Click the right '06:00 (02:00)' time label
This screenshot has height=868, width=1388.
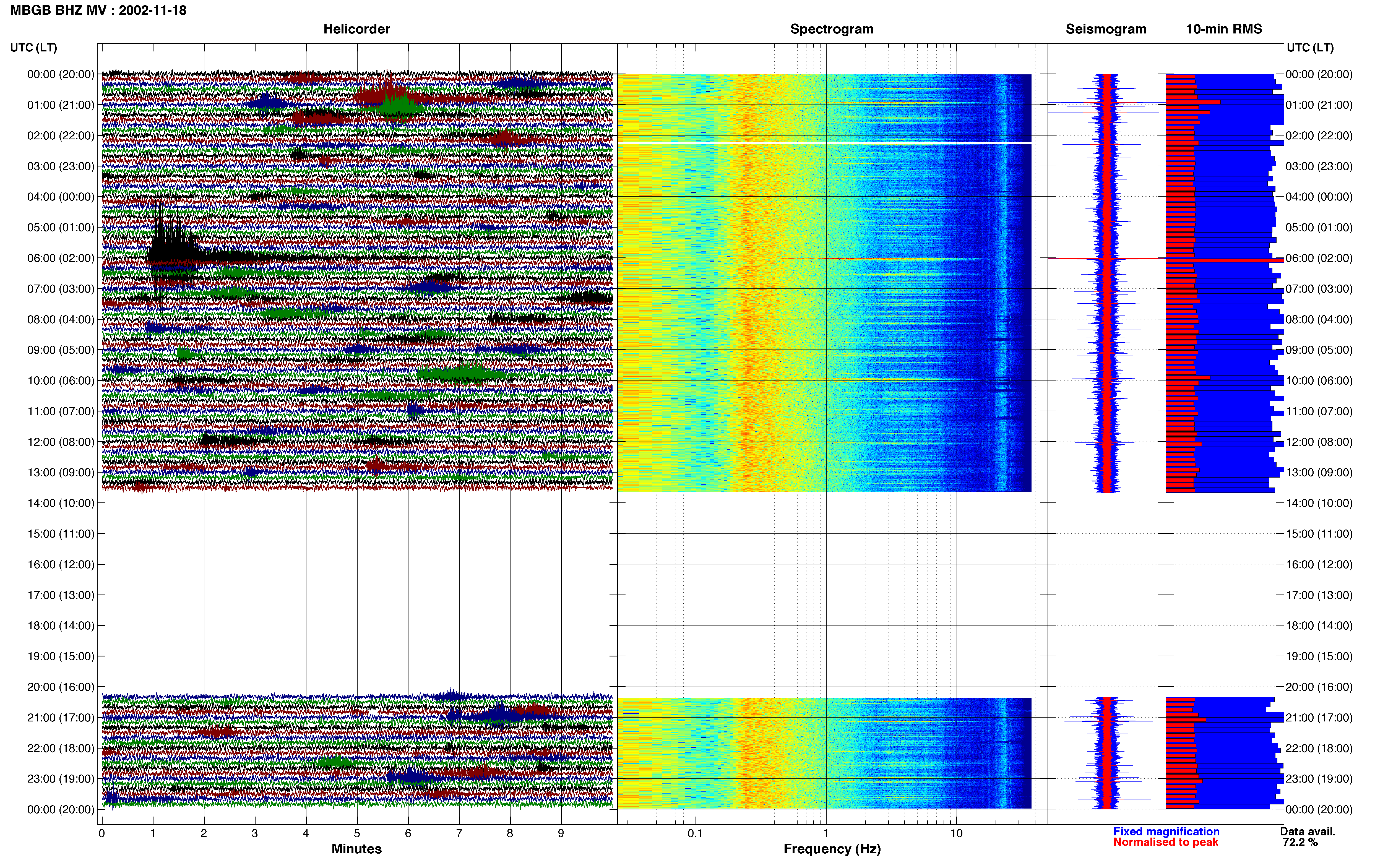pyautogui.click(x=1319, y=258)
